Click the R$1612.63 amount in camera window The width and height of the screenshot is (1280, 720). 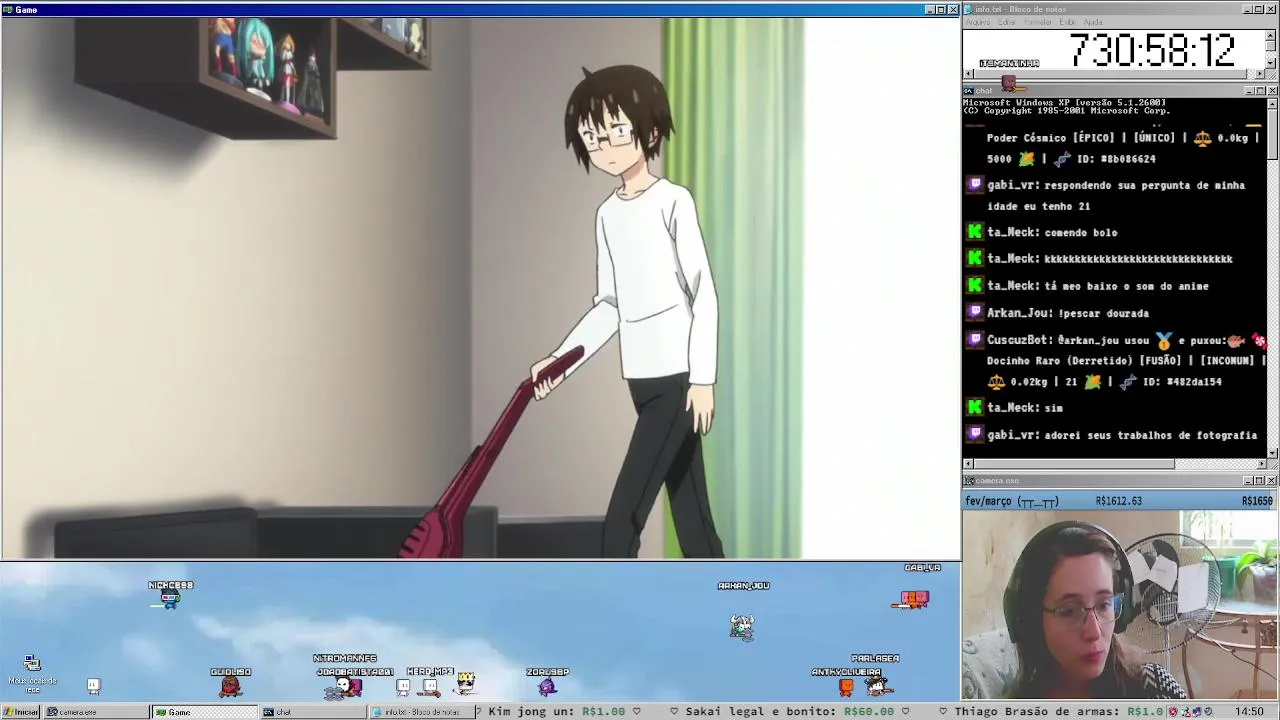click(x=1118, y=501)
